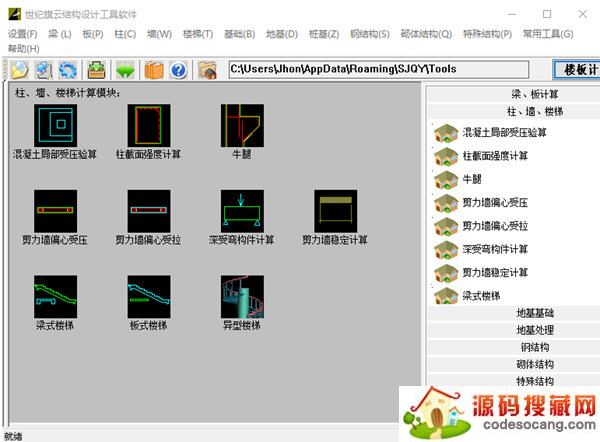This screenshot has height=442, width=600.
Task: Click the green down arrow toolbar icon
Action: [x=125, y=70]
